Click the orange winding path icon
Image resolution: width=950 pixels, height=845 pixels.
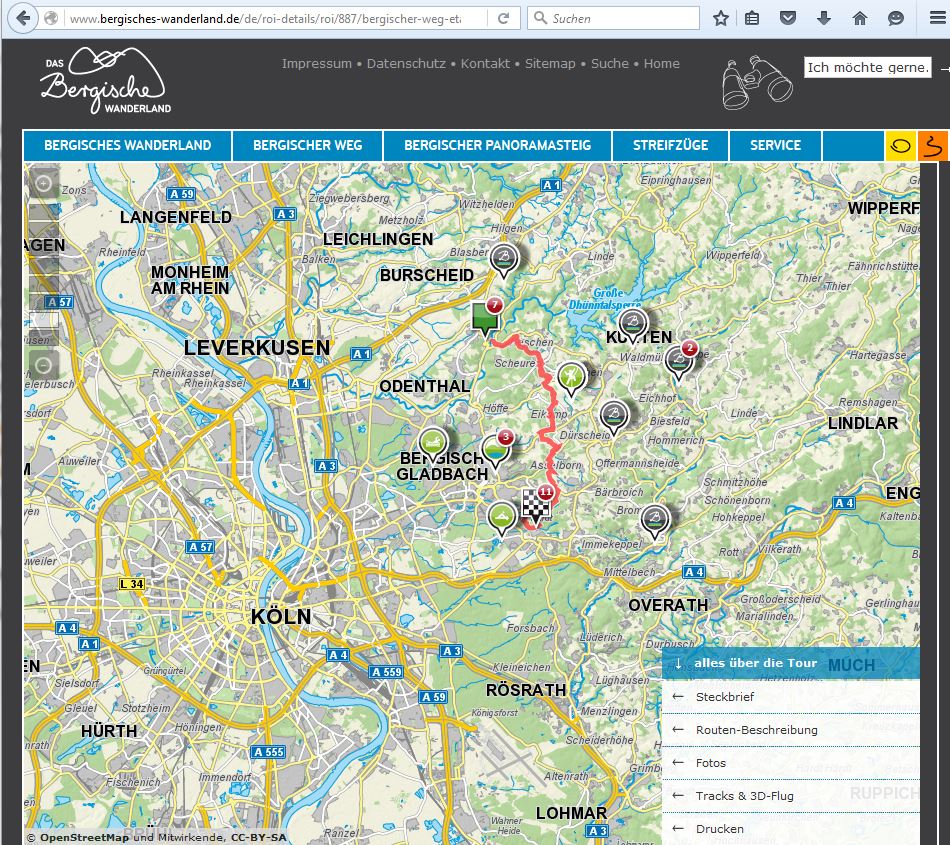(933, 145)
